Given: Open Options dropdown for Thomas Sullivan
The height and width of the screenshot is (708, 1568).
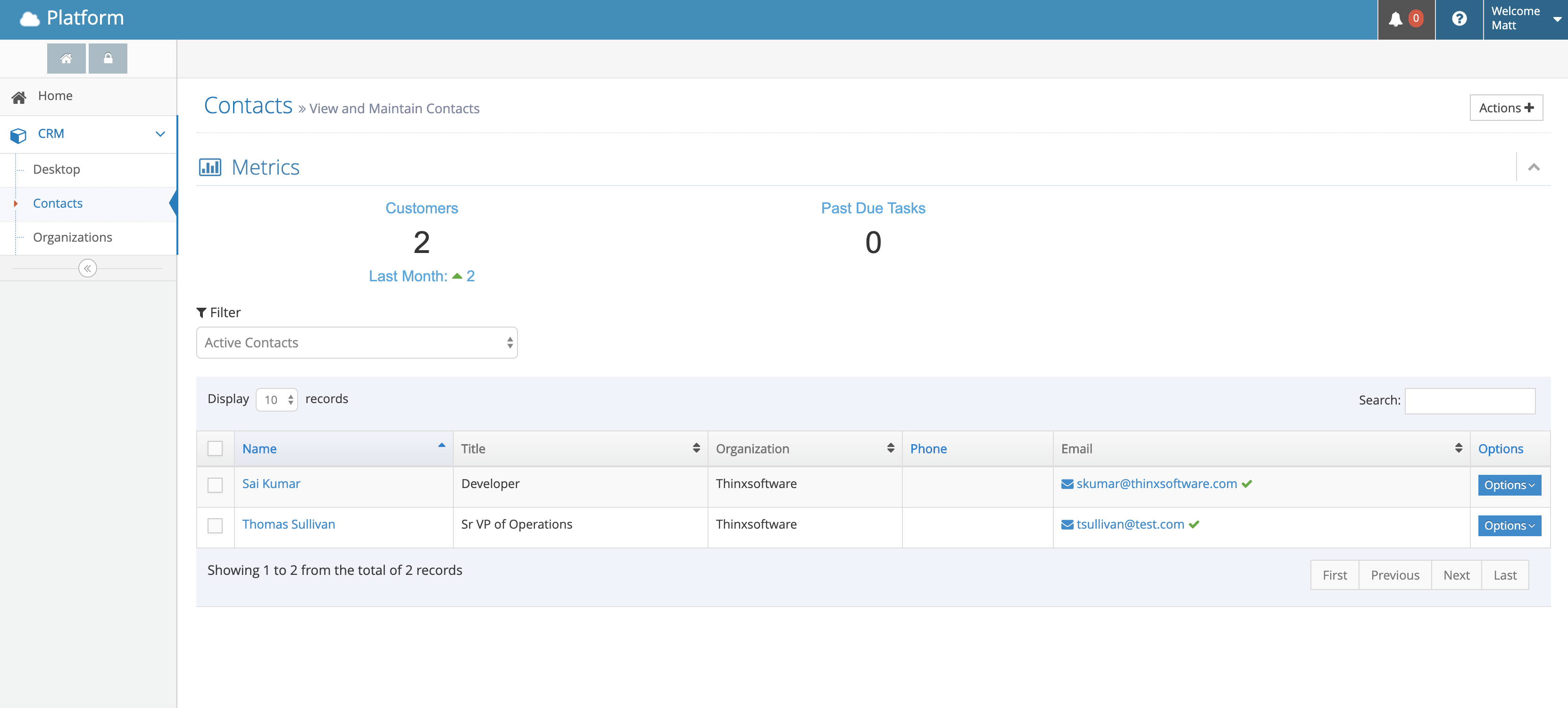Looking at the screenshot, I should point(1509,525).
